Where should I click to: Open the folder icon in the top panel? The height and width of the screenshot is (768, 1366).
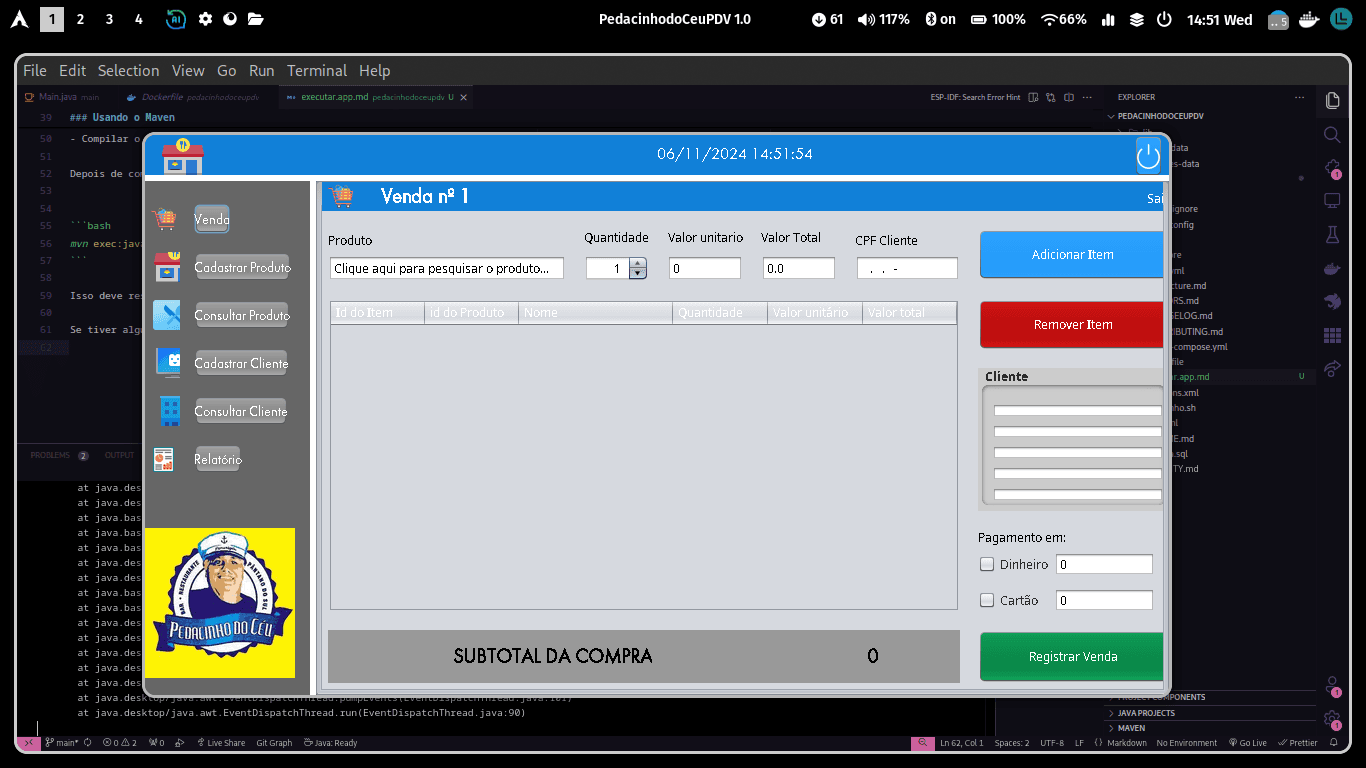(x=255, y=19)
